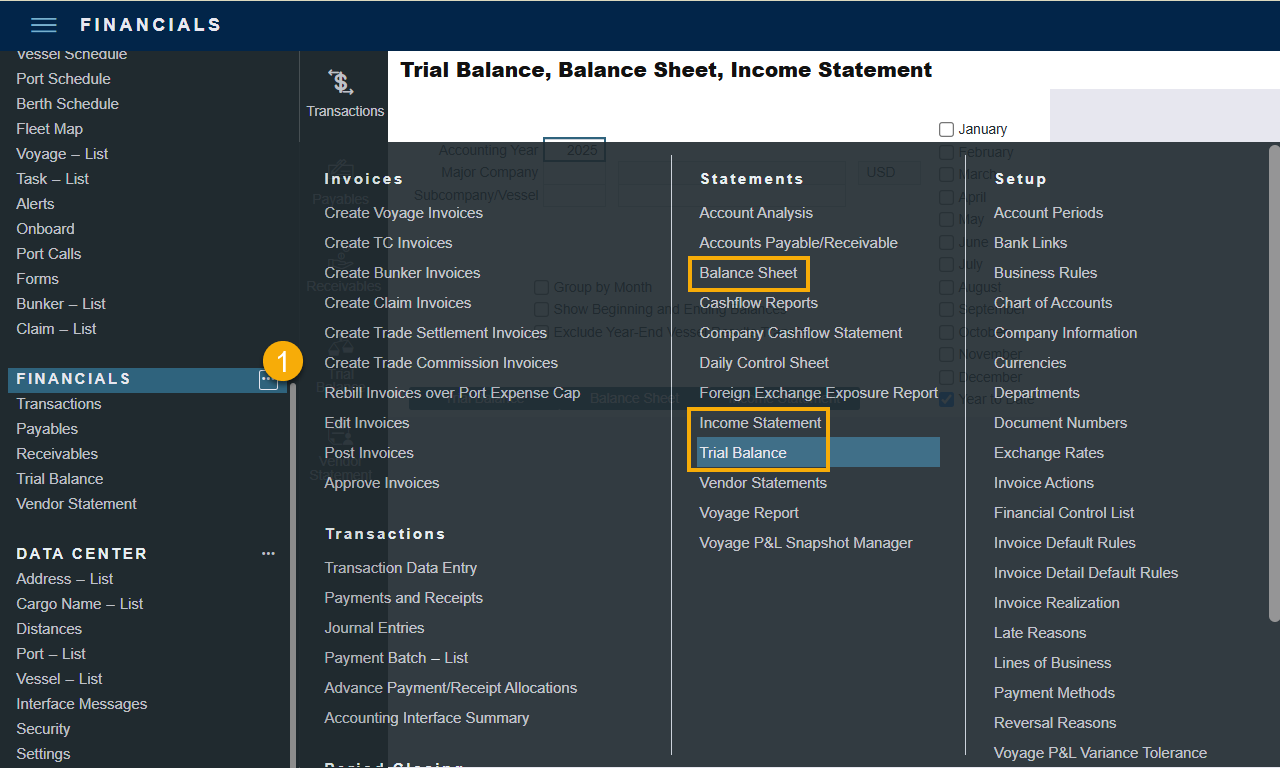
Task: Open the DATA CENTER ellipsis menu
Action: coord(268,554)
